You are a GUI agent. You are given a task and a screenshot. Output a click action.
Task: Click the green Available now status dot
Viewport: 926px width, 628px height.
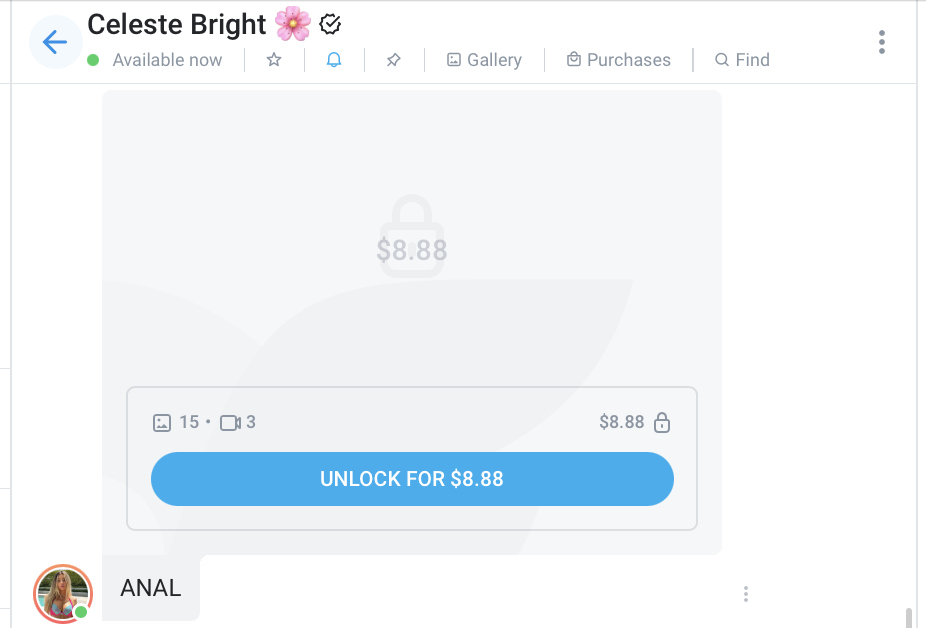point(93,60)
